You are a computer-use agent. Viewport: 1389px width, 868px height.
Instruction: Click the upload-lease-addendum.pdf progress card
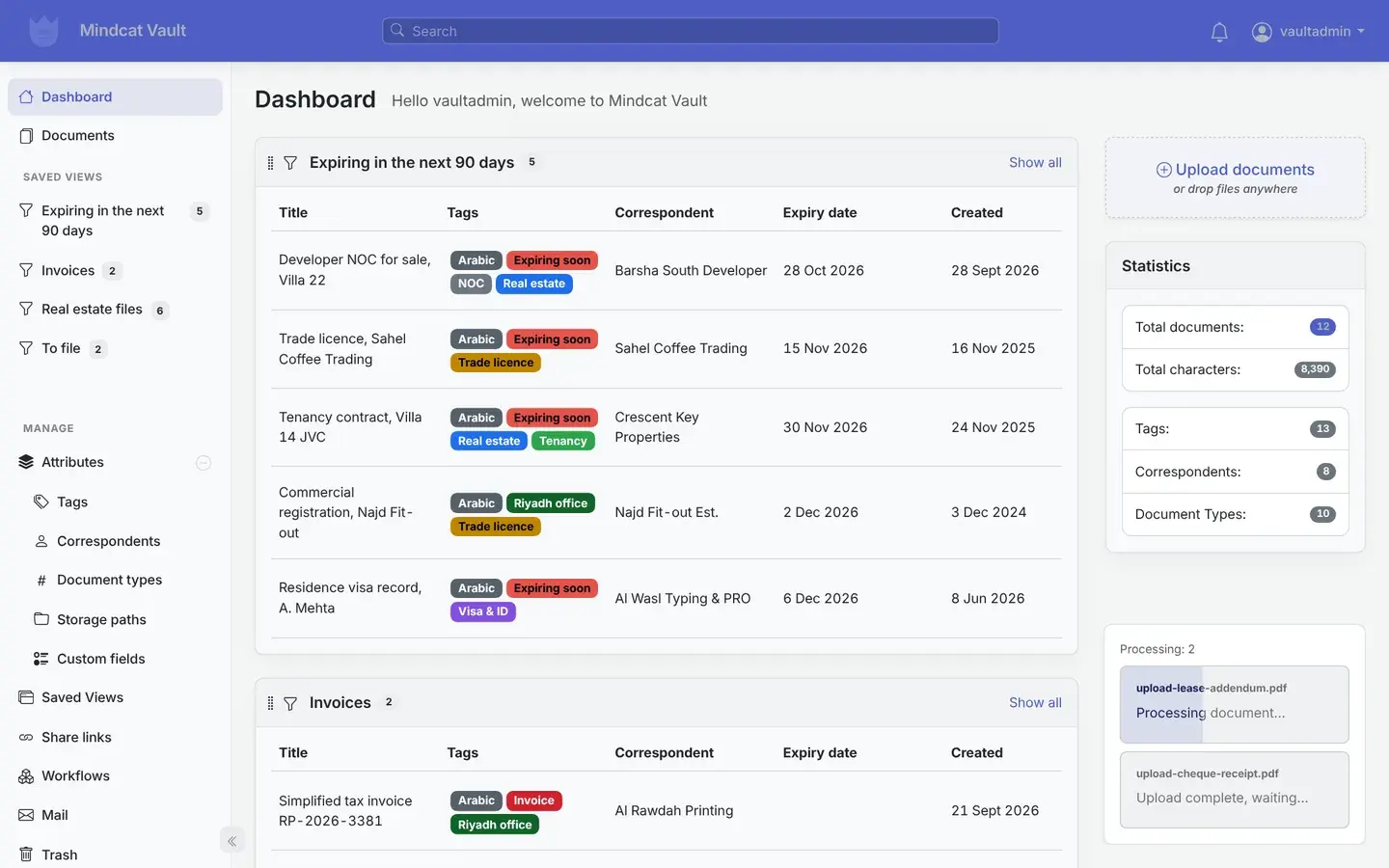pos(1235,704)
